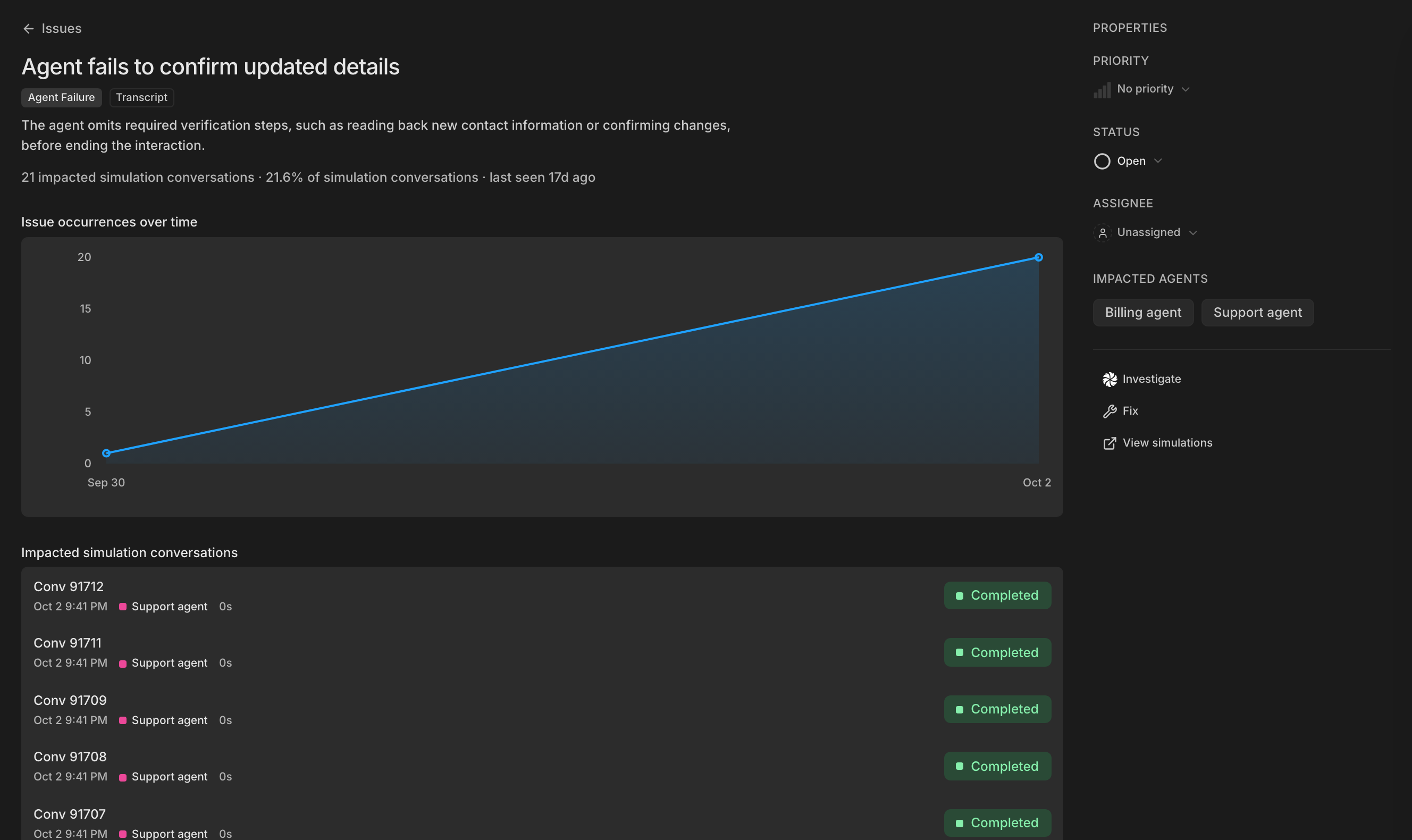This screenshot has width=1412, height=840.
Task: Select the Support agent chip under Impacted Agents
Action: (x=1257, y=313)
